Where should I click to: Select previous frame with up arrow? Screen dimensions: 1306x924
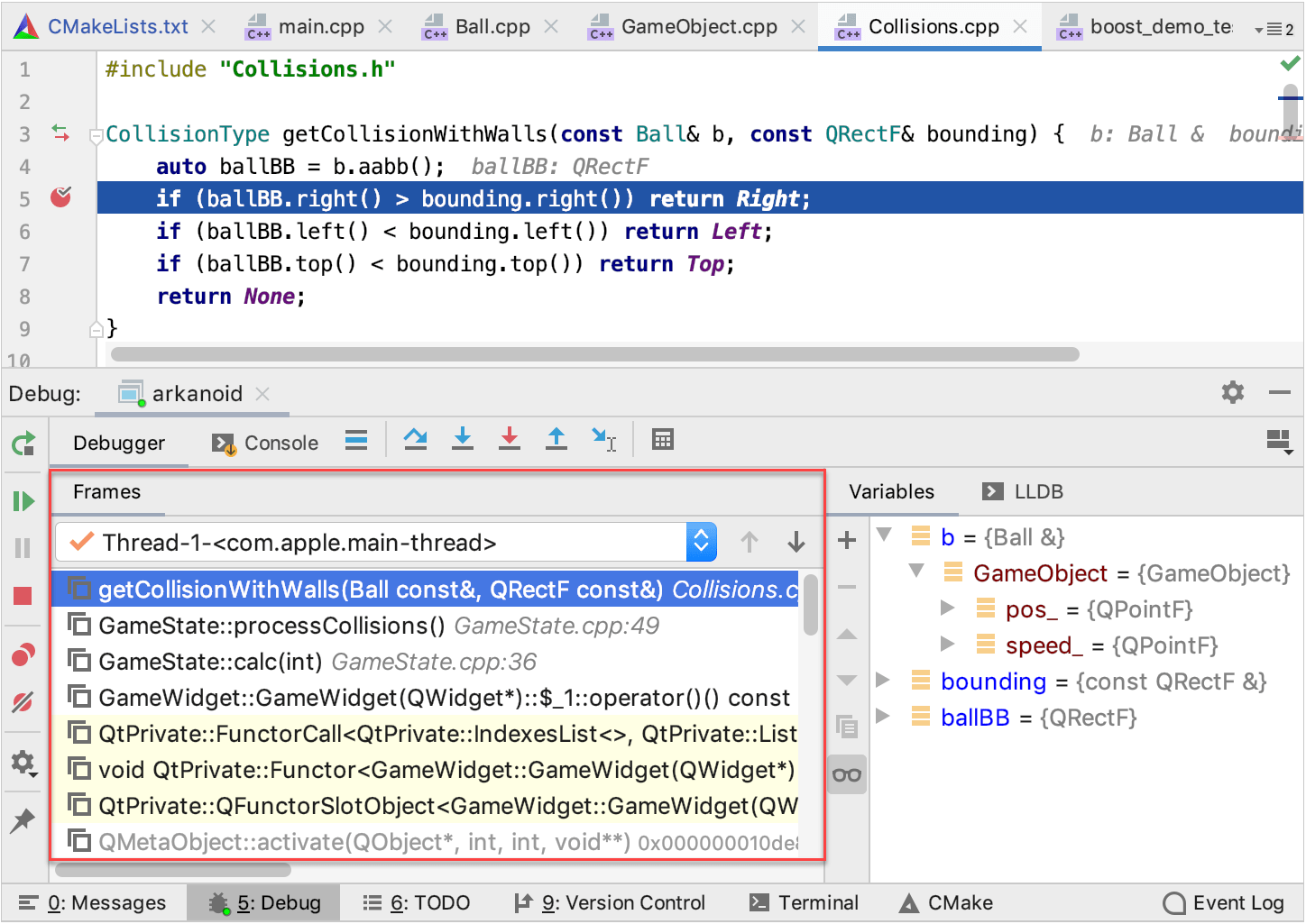[749, 542]
